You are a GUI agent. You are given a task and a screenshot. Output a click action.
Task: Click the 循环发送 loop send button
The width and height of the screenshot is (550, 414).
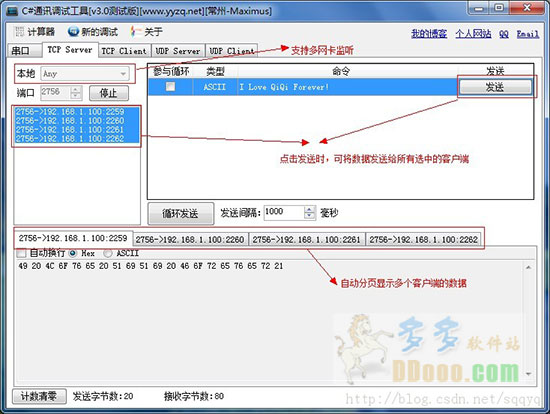[x=181, y=213]
